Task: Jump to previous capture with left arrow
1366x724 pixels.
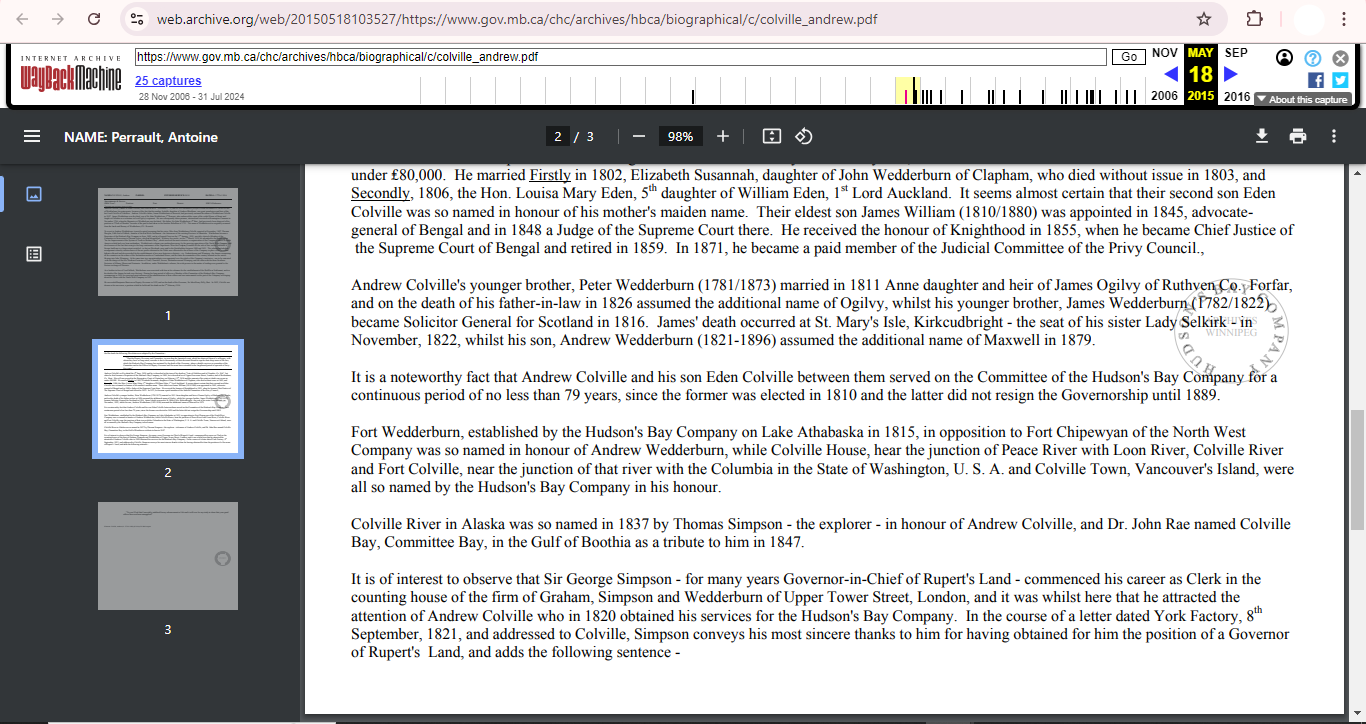Action: (1170, 74)
